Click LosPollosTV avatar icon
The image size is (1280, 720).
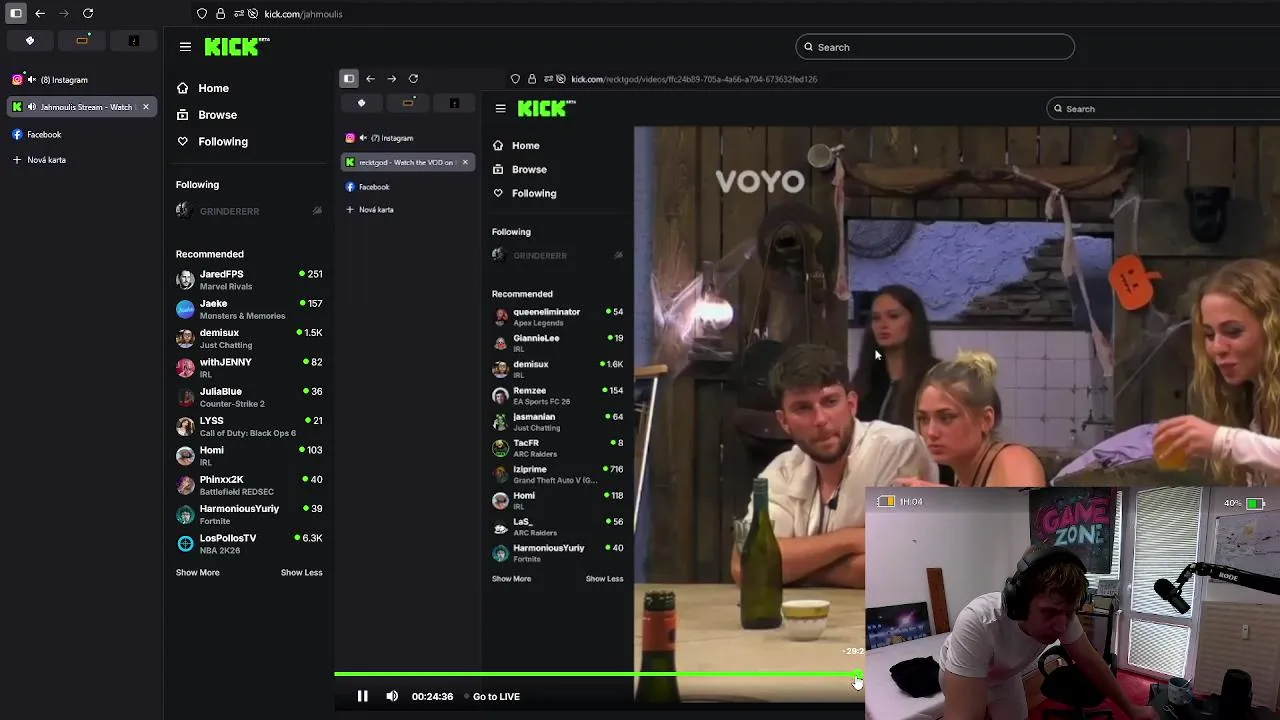(x=185, y=544)
